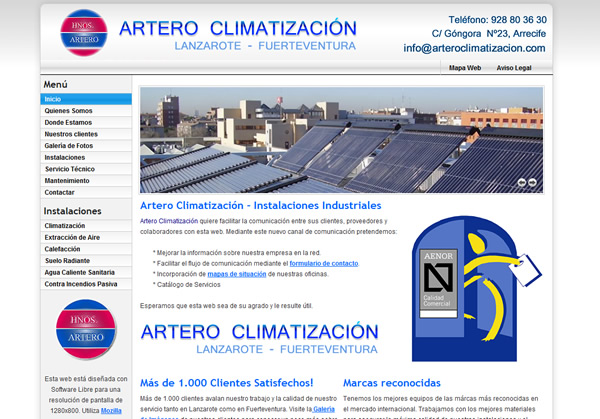The height and width of the screenshot is (419, 600).
Task: Select Nuestros clientes menu entry
Action: (x=86, y=134)
